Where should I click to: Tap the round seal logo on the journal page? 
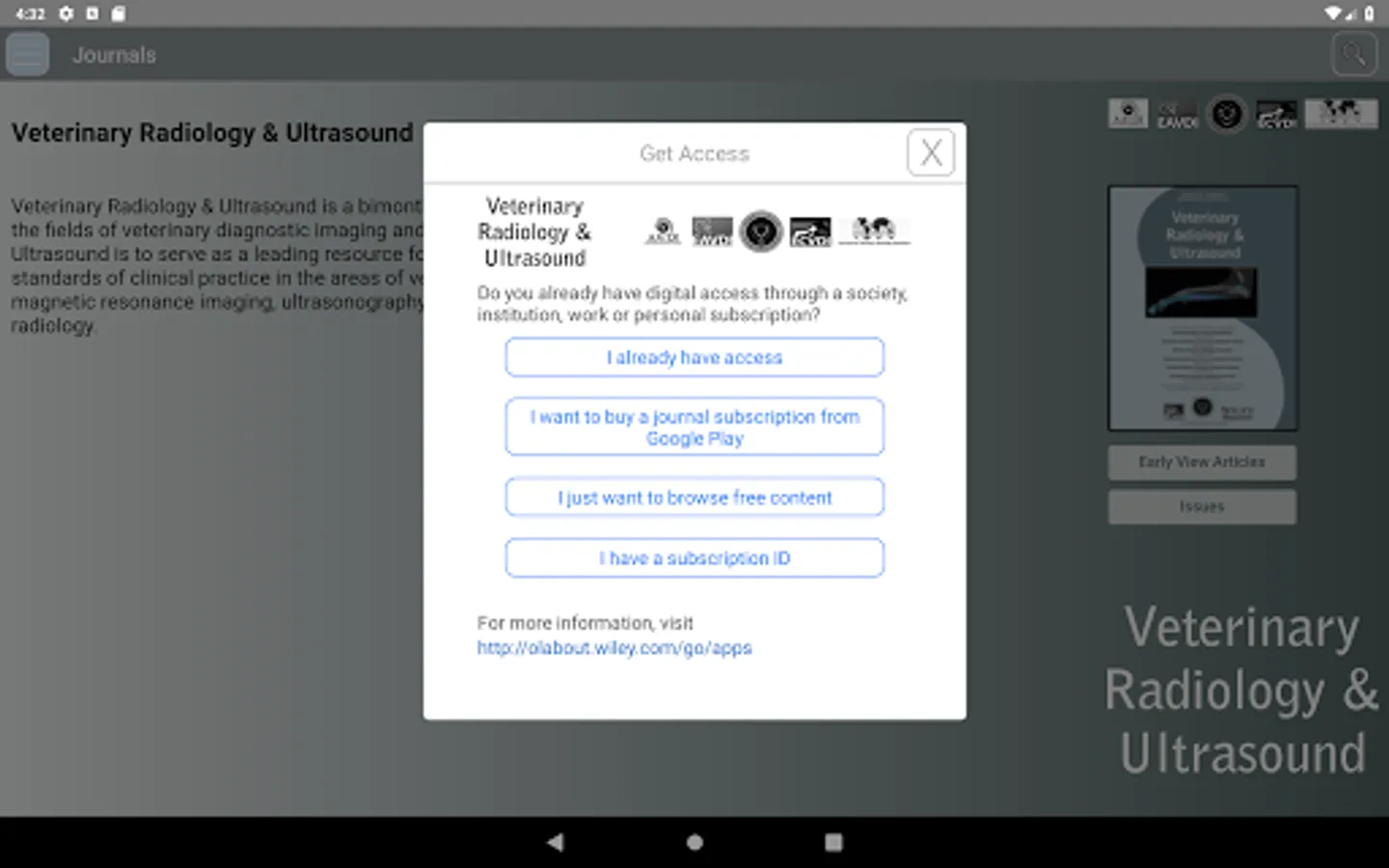pos(1227,115)
